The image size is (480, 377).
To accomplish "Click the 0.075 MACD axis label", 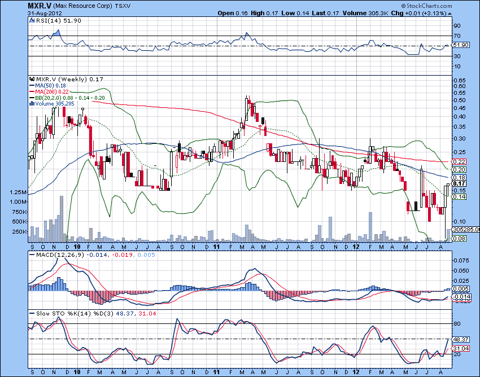I will [461, 261].
